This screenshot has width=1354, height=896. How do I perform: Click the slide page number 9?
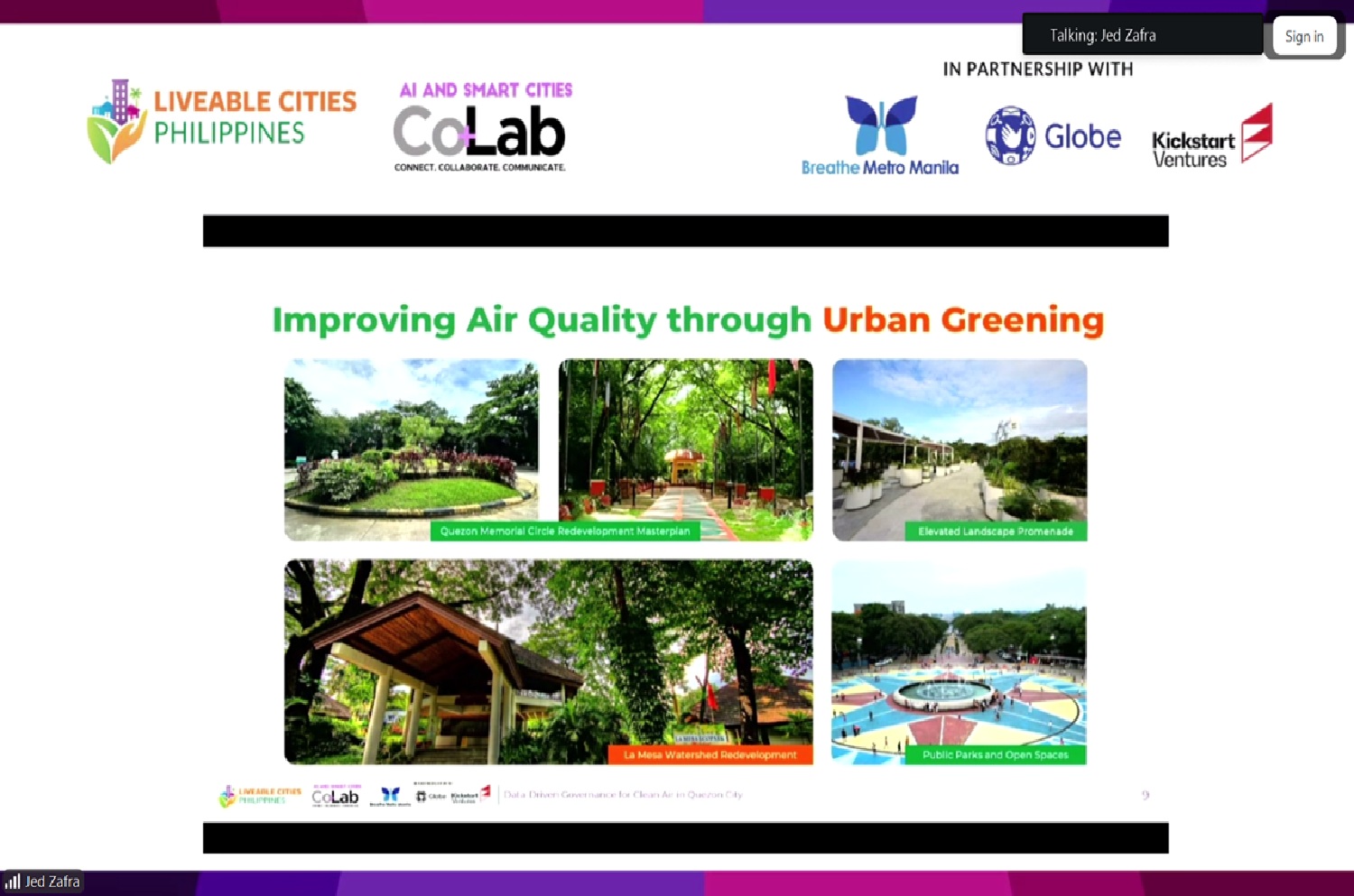pos(1145,795)
